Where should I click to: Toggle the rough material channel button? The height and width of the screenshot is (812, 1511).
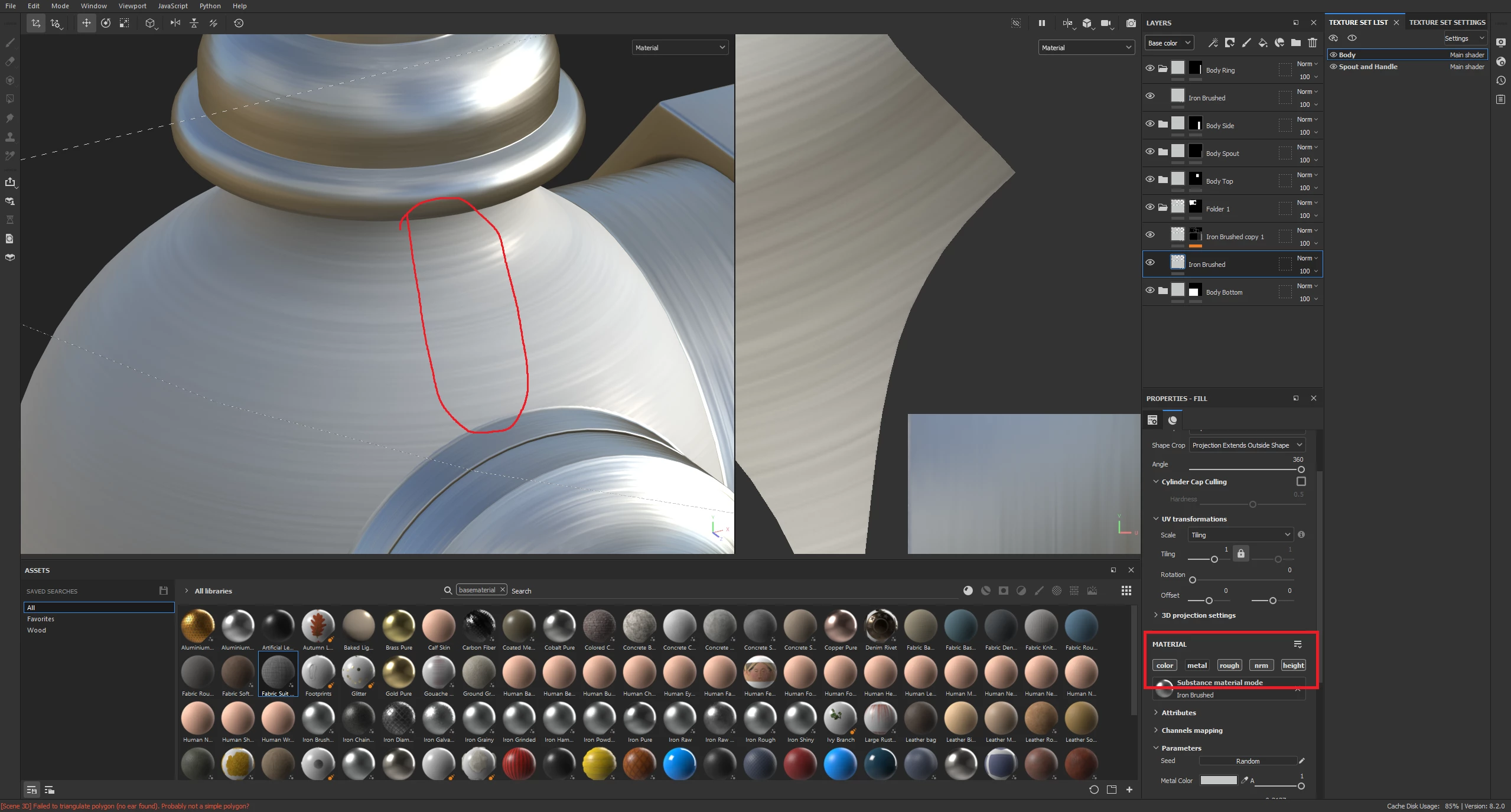click(1229, 665)
